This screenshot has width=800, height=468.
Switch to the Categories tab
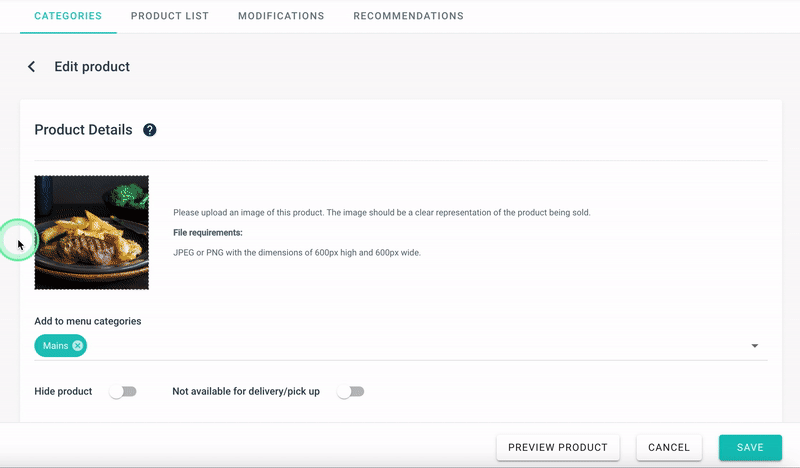[x=68, y=16]
